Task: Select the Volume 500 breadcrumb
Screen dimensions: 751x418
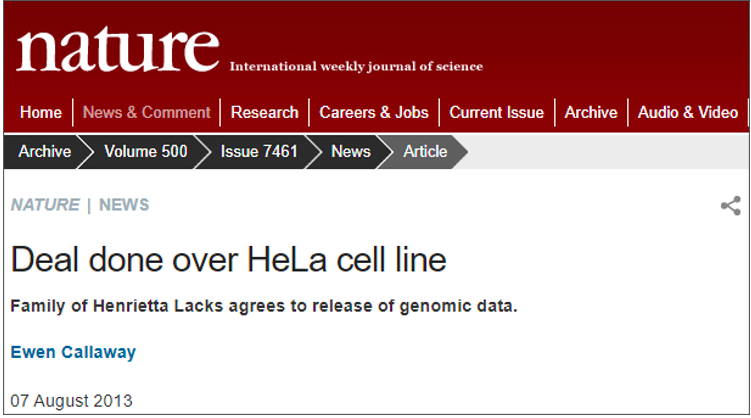Action: click(x=146, y=152)
